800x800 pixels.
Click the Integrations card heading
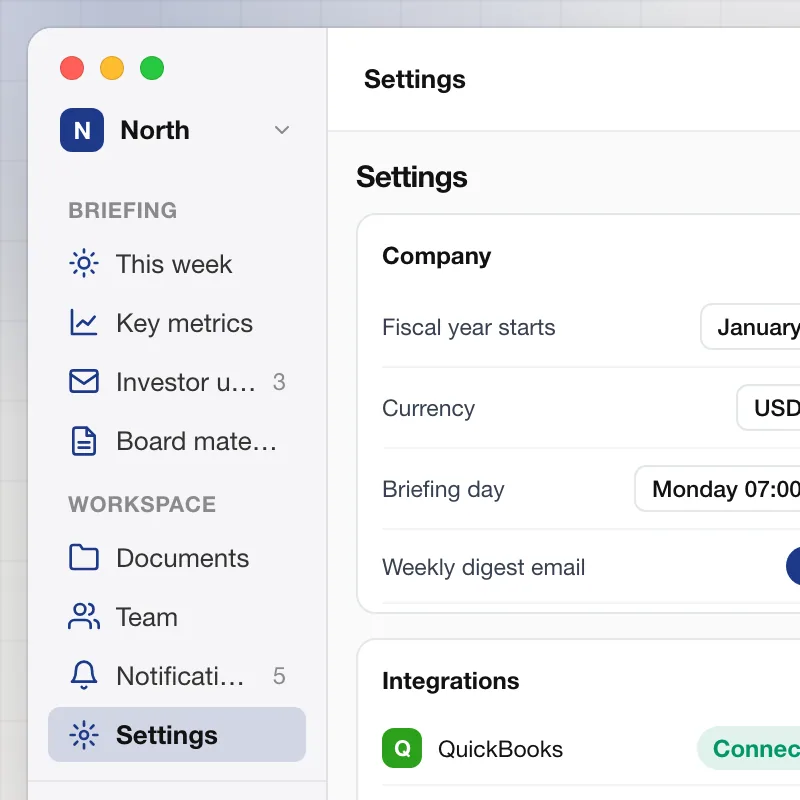pos(451,681)
